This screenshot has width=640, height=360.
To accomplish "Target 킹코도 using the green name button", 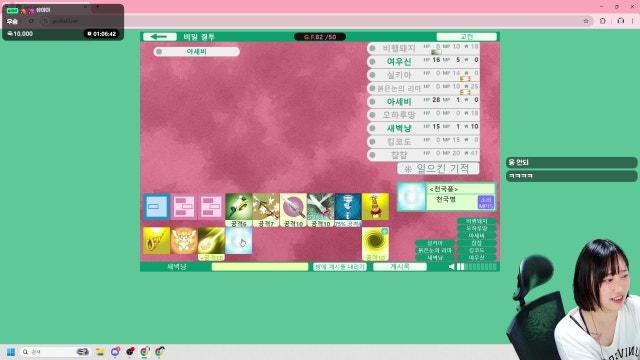I will click(476, 251).
